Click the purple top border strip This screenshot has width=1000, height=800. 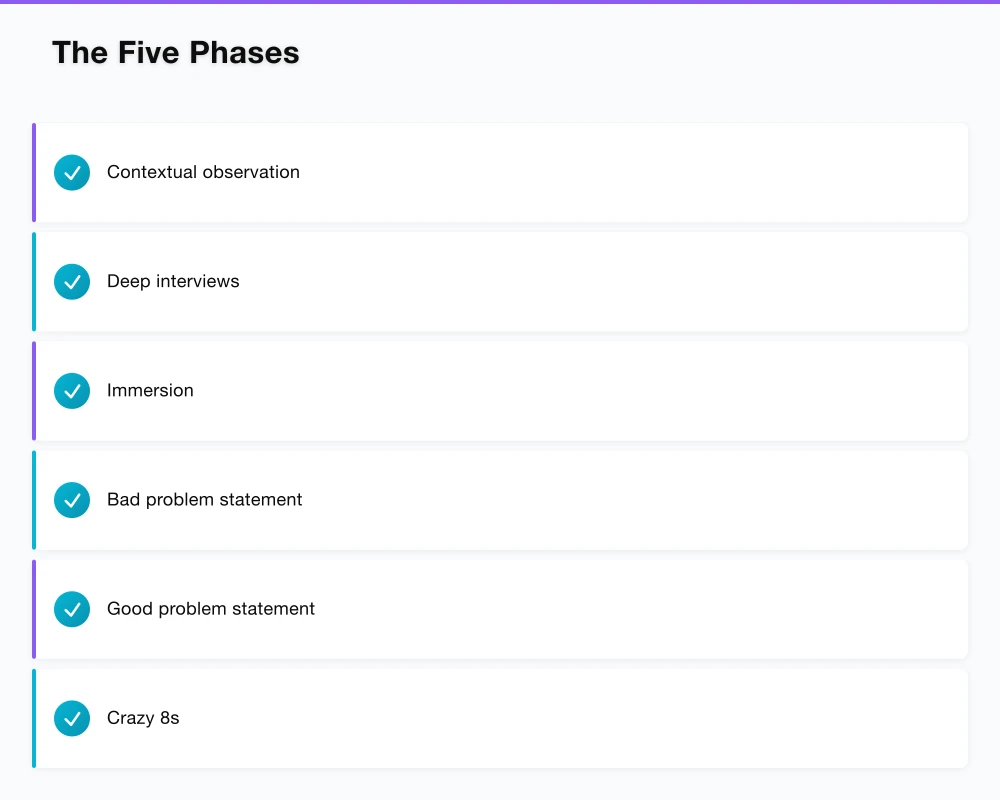500,3
